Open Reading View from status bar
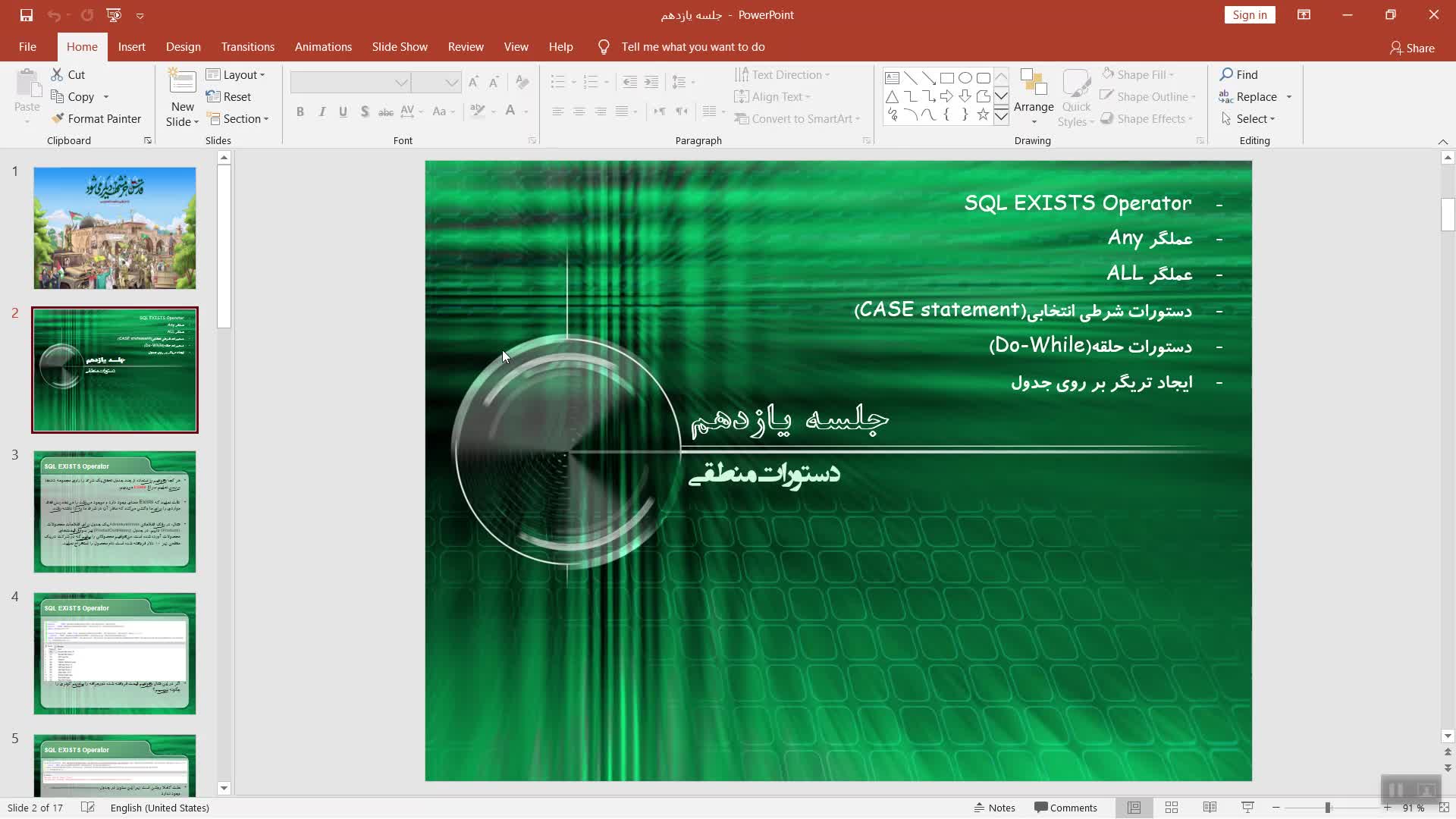 pos(1210,808)
